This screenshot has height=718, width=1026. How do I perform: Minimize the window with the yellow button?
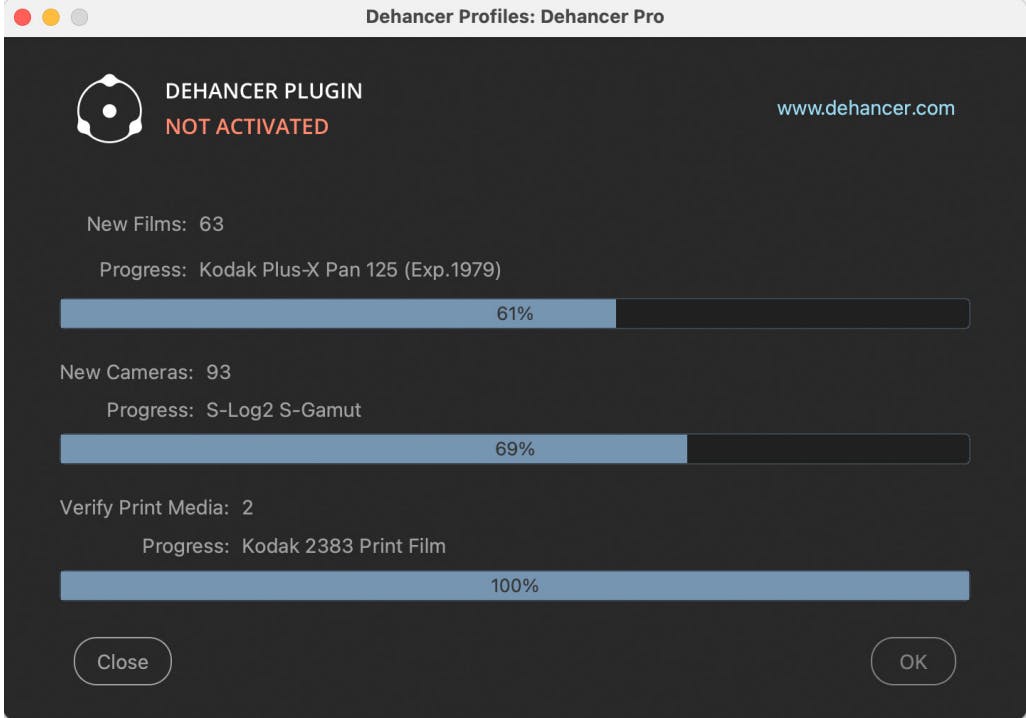(x=50, y=17)
